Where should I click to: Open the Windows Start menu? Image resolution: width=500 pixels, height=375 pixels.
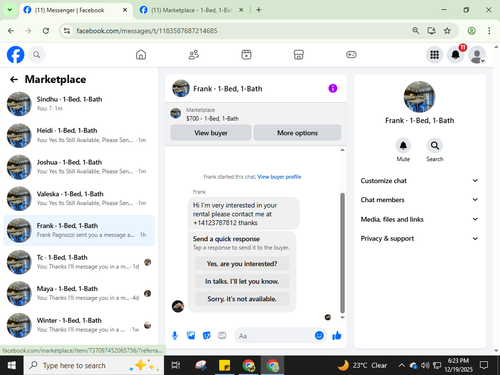click(12, 365)
